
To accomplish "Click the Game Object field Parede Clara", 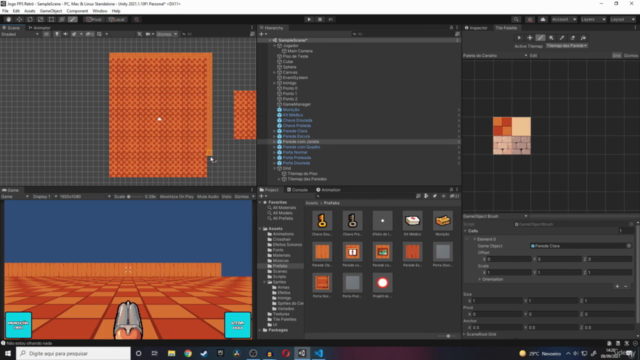I will (x=580, y=246).
